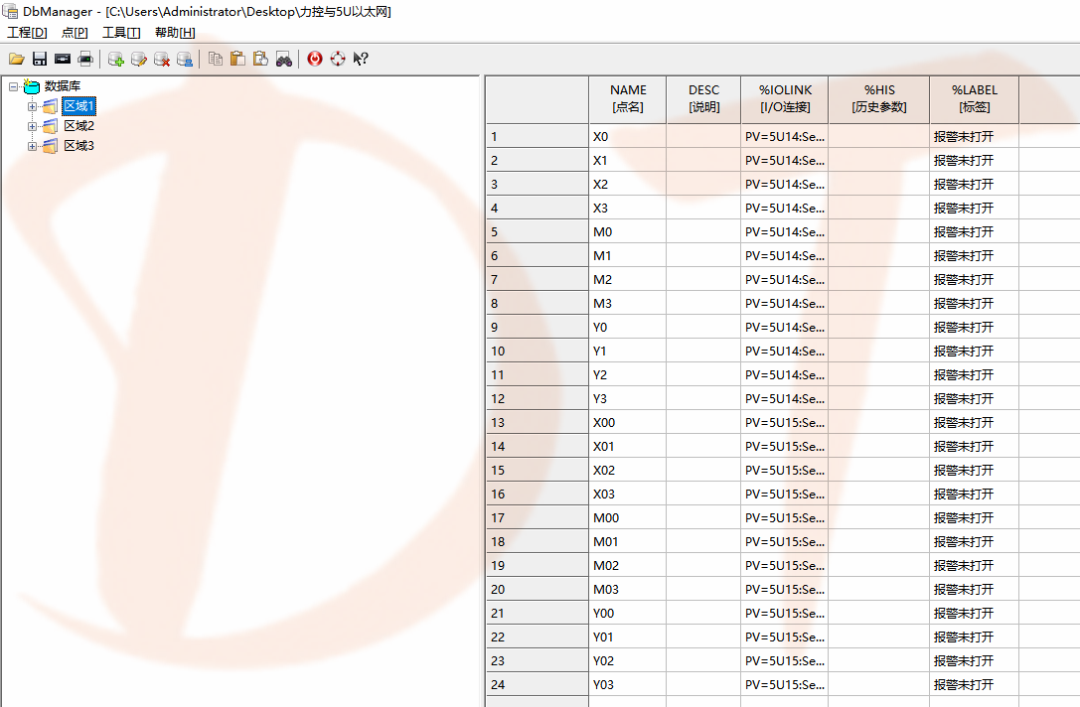Click the X3 name cell
This screenshot has width=1080, height=707.
(627, 208)
